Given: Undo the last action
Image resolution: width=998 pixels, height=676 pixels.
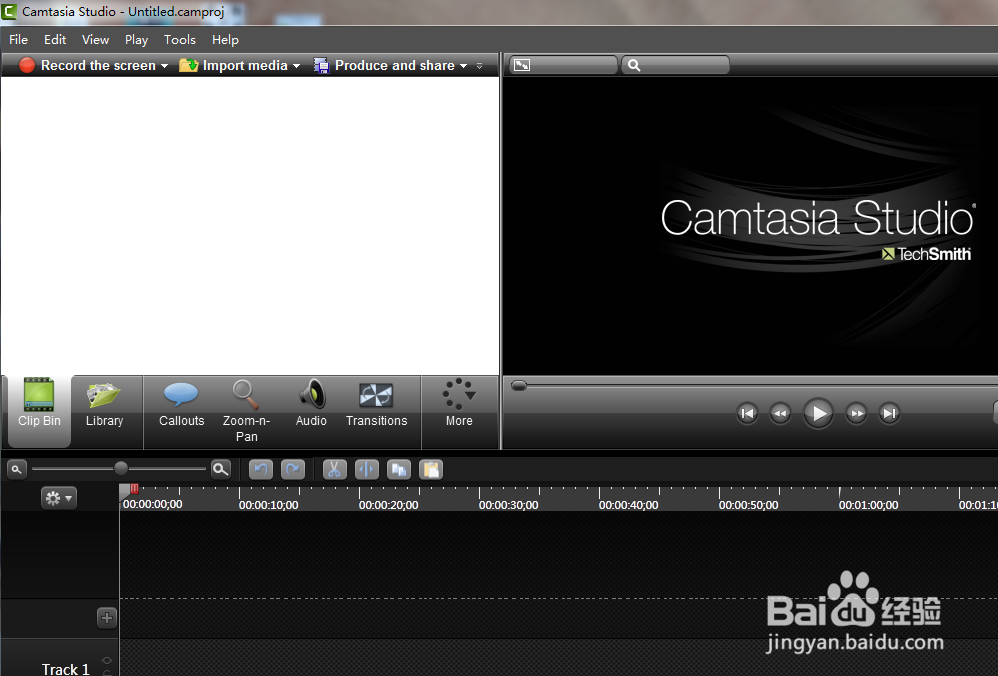Looking at the screenshot, I should click(260, 470).
